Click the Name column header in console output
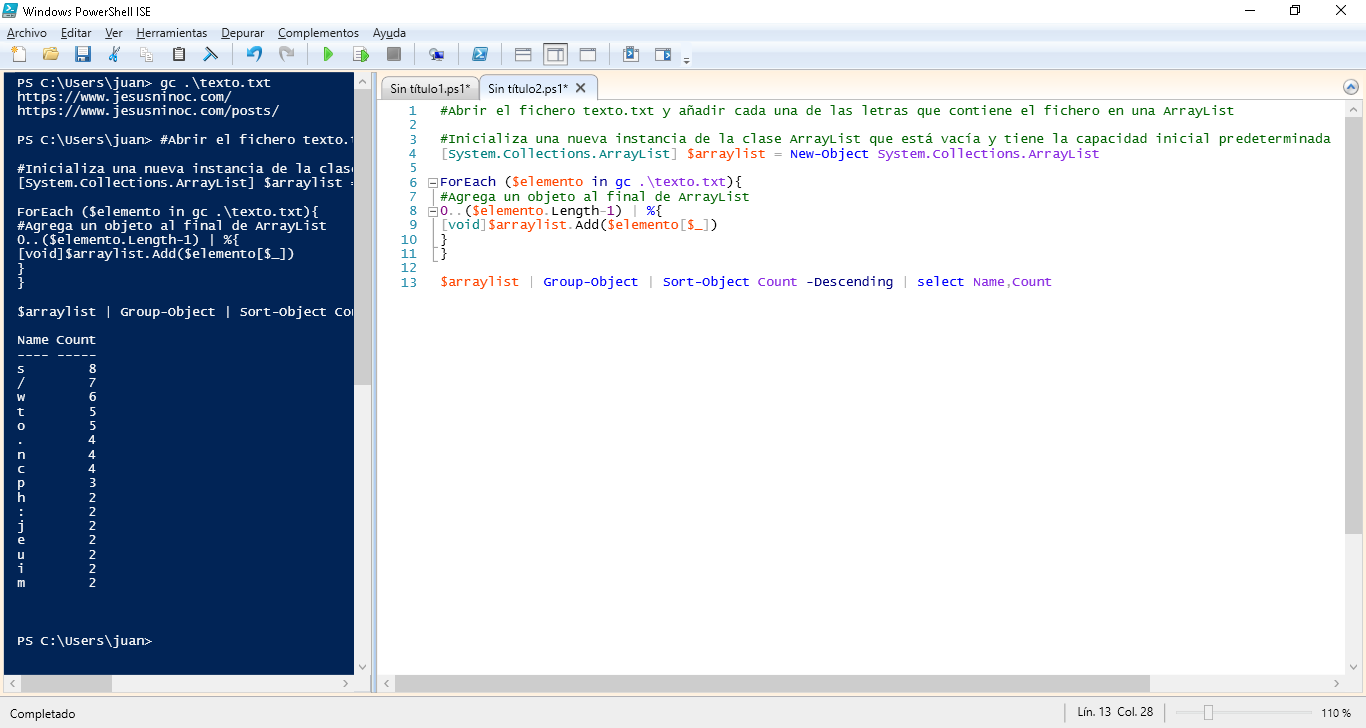1366x728 pixels. point(33,340)
